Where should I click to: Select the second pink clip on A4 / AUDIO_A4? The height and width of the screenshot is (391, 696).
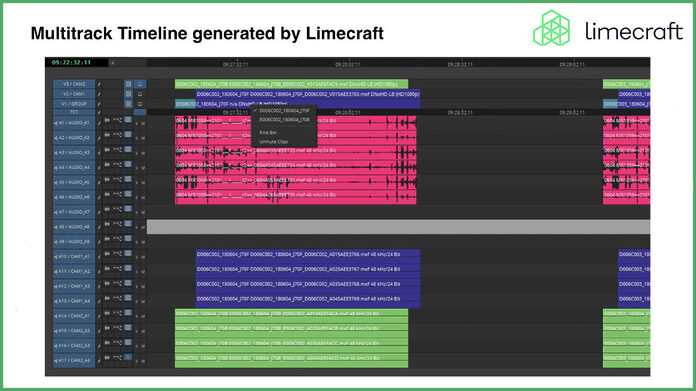pyautogui.click(x=626, y=167)
